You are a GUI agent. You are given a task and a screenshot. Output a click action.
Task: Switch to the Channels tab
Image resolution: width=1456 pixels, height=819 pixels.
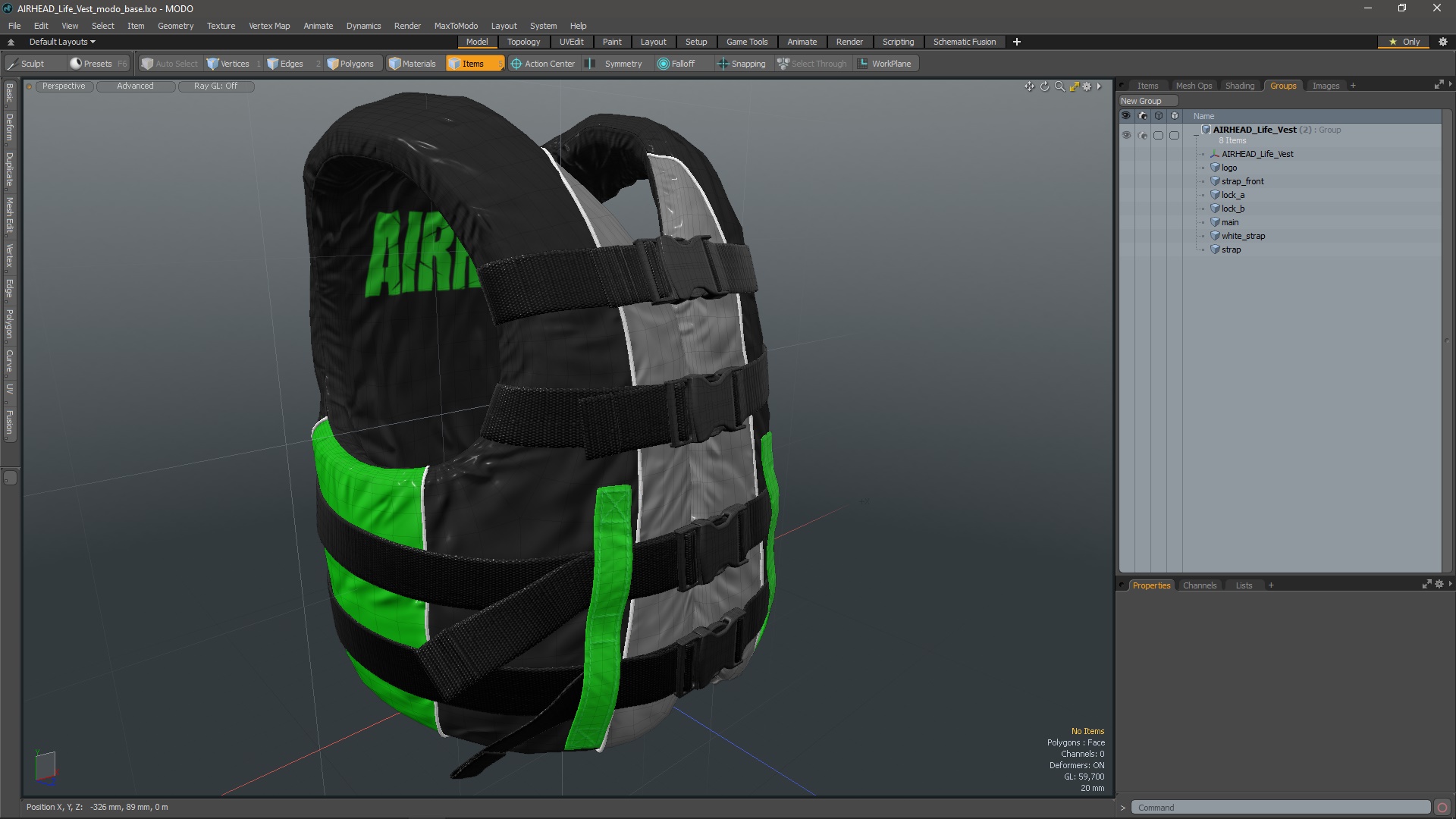click(x=1200, y=585)
